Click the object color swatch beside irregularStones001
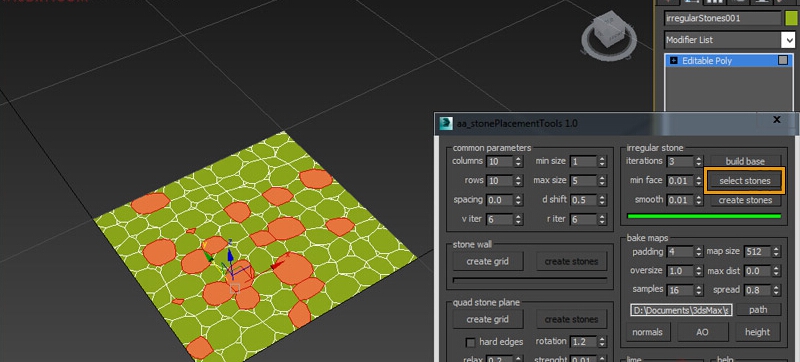800x362 pixels. click(790, 18)
